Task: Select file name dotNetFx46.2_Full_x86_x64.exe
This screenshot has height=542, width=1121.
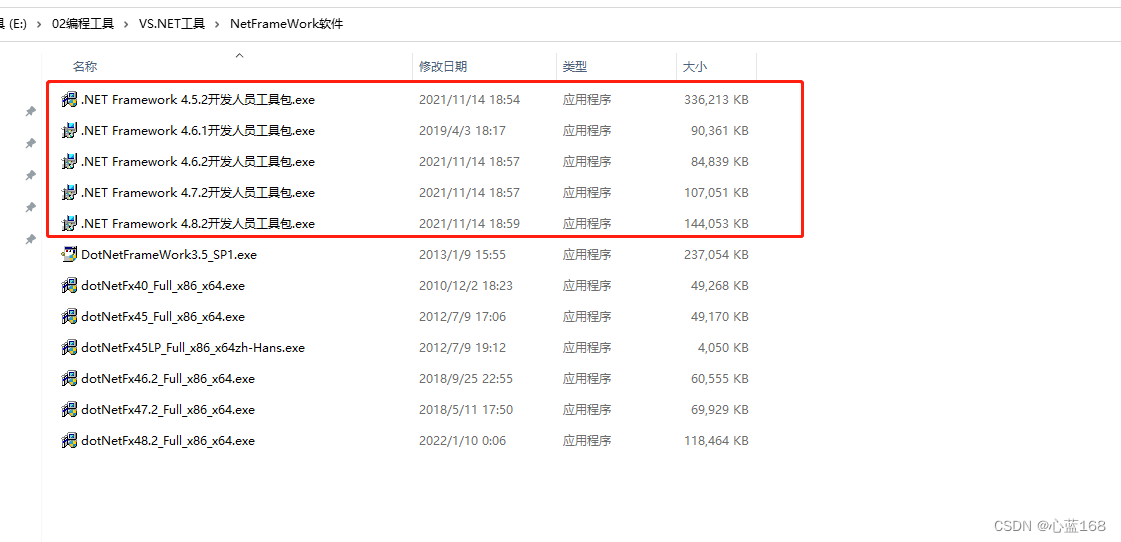Action: click(x=168, y=379)
